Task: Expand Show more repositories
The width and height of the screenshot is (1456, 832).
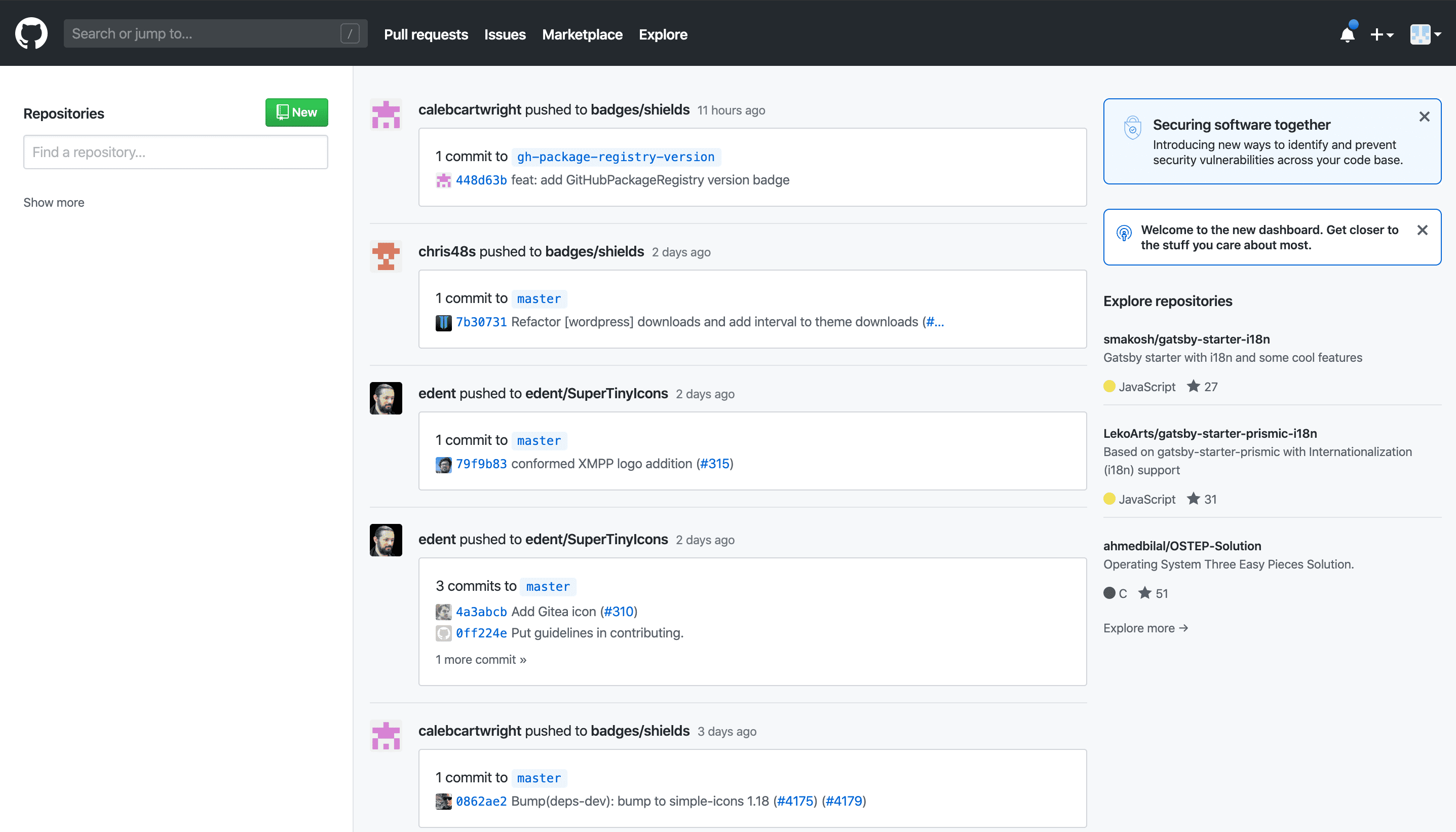Action: coord(54,202)
